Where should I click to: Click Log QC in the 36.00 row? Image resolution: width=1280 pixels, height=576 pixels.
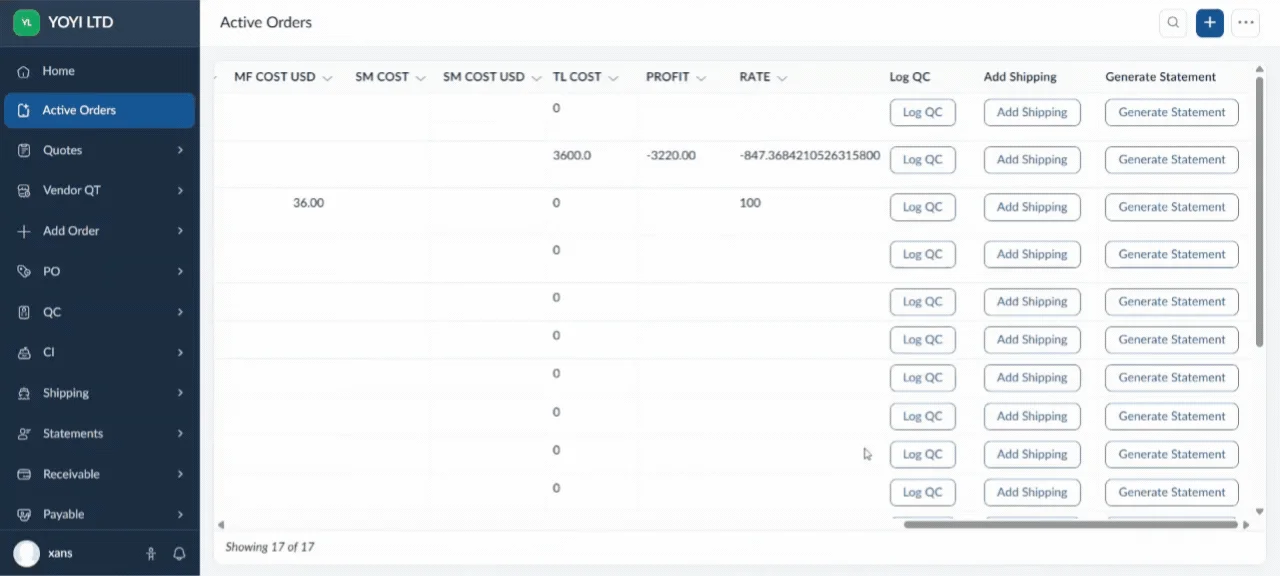(x=922, y=207)
